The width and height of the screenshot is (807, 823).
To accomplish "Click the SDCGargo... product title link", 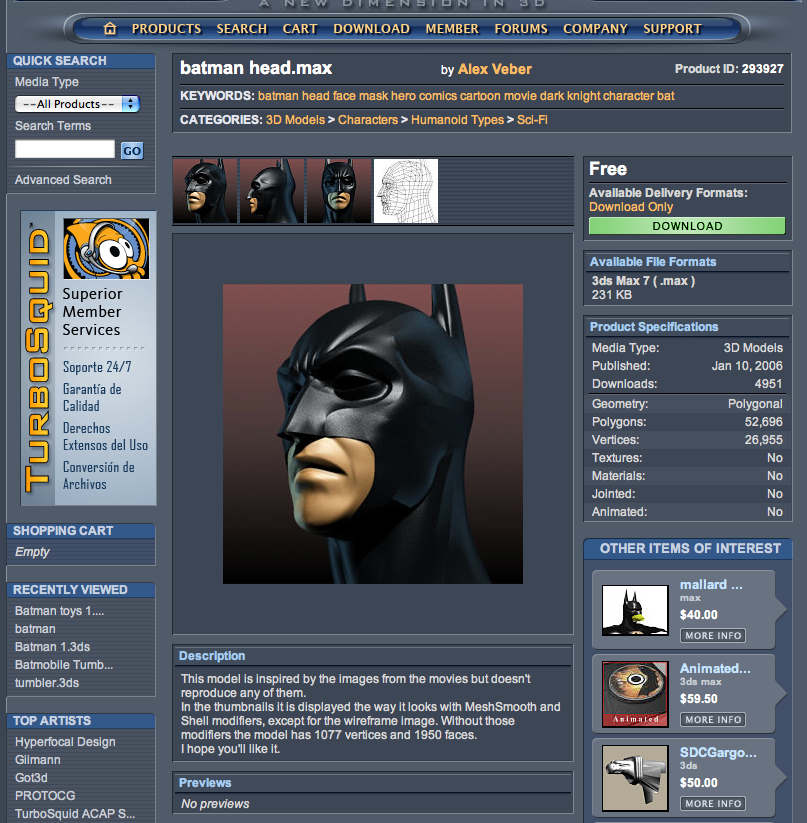I will coord(718,752).
